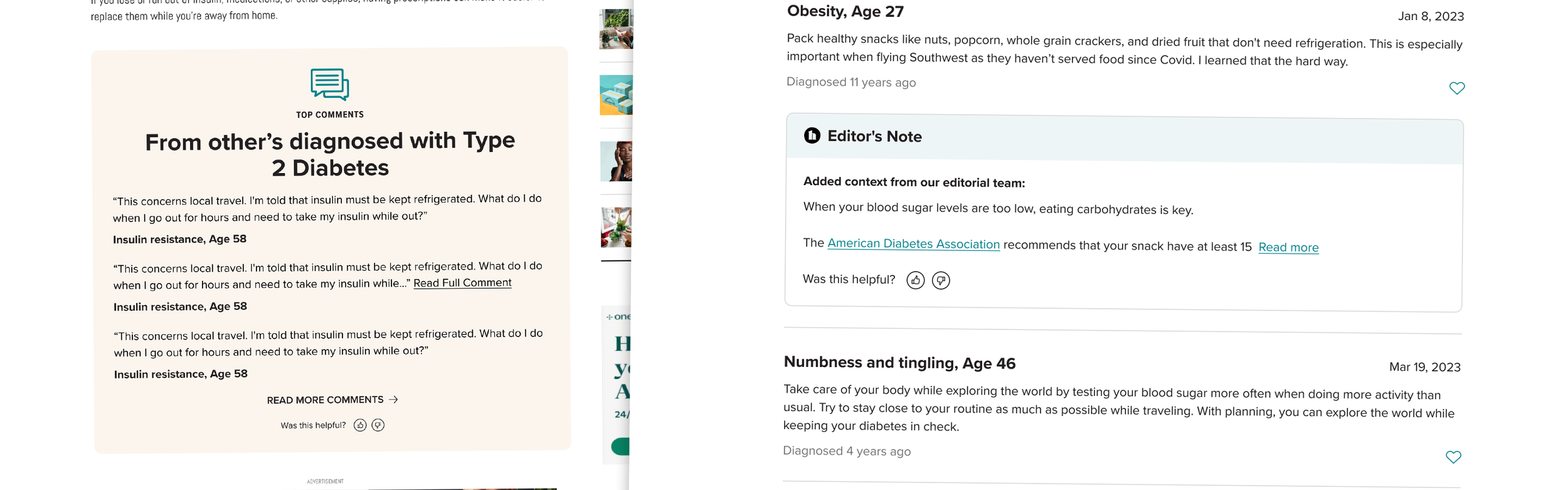Open American Diabetes Association link

[913, 244]
